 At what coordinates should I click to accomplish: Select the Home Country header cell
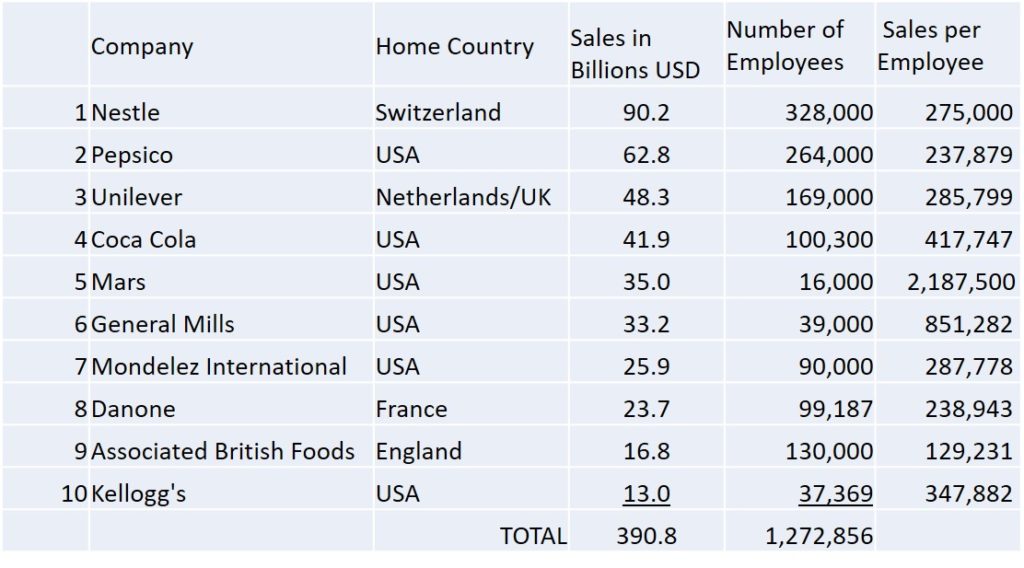pyautogui.click(x=454, y=47)
